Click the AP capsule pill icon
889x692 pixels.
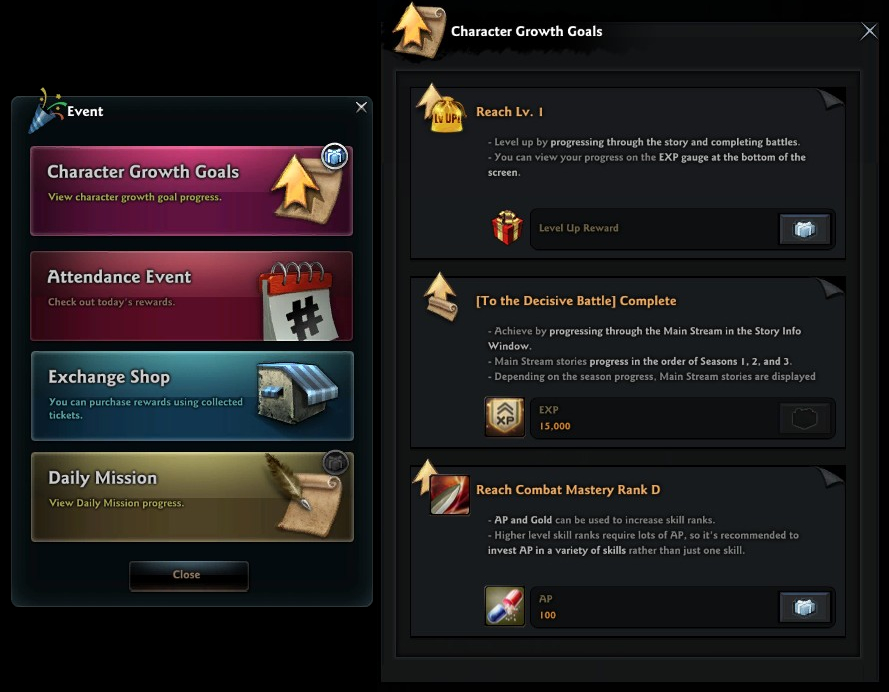pos(505,606)
